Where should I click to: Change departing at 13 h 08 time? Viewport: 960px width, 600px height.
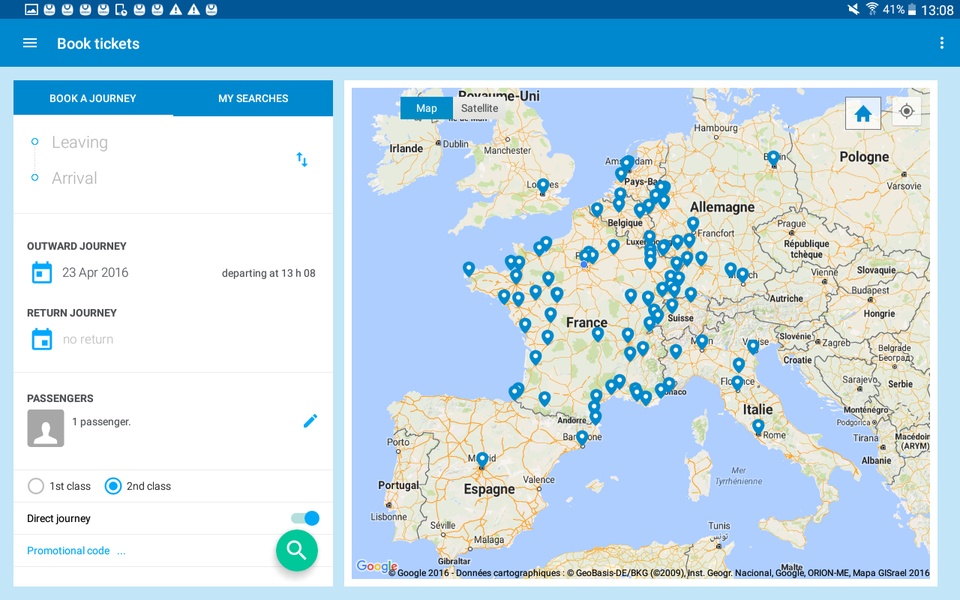pos(268,273)
